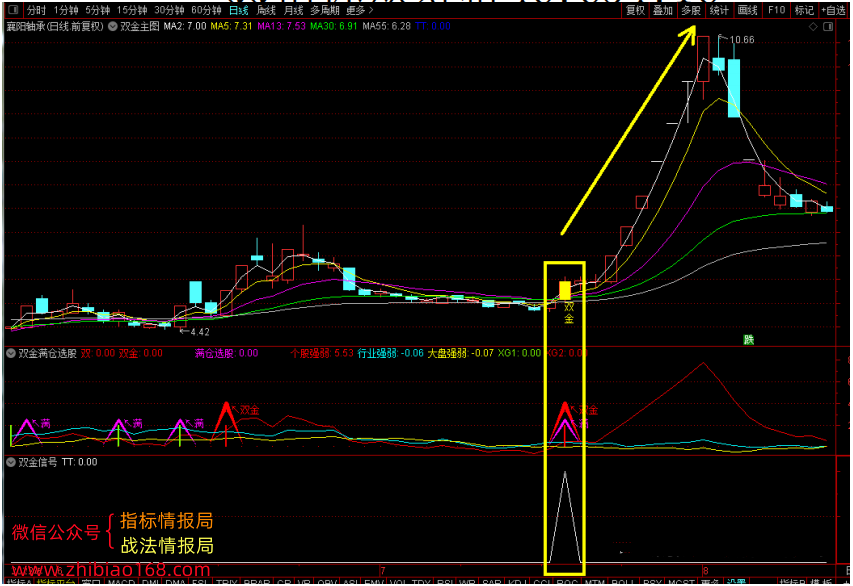Screen dimensions: 853x586
Task: Click the 标记 mark button
Action: pos(804,10)
